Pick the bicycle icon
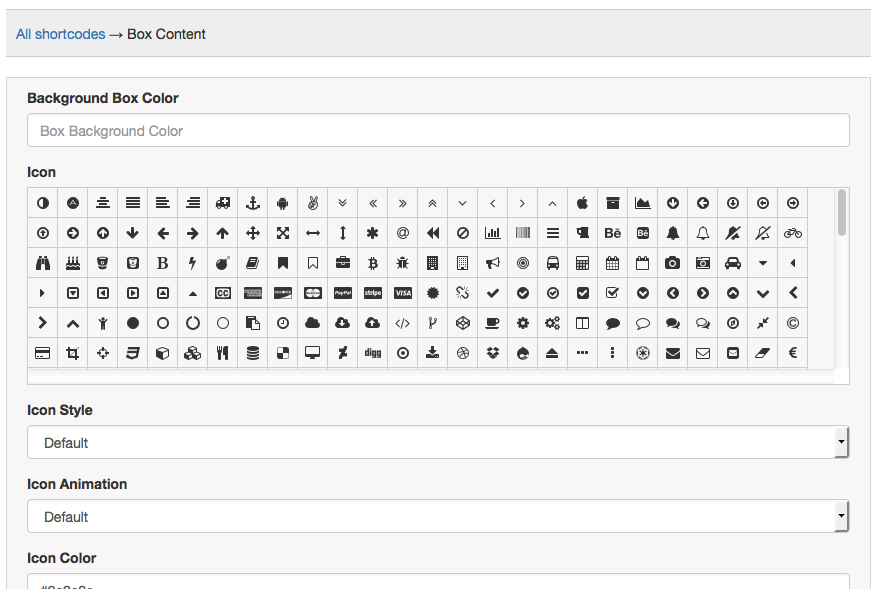 click(x=793, y=233)
